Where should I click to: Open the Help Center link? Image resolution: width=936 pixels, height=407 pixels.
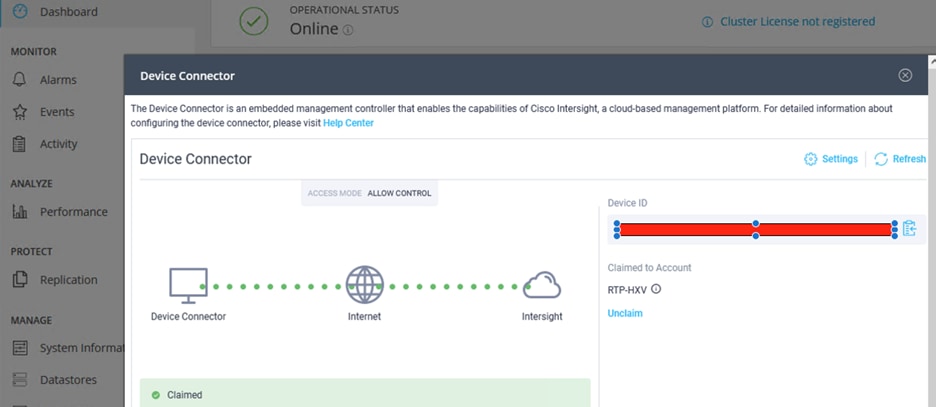[348, 123]
